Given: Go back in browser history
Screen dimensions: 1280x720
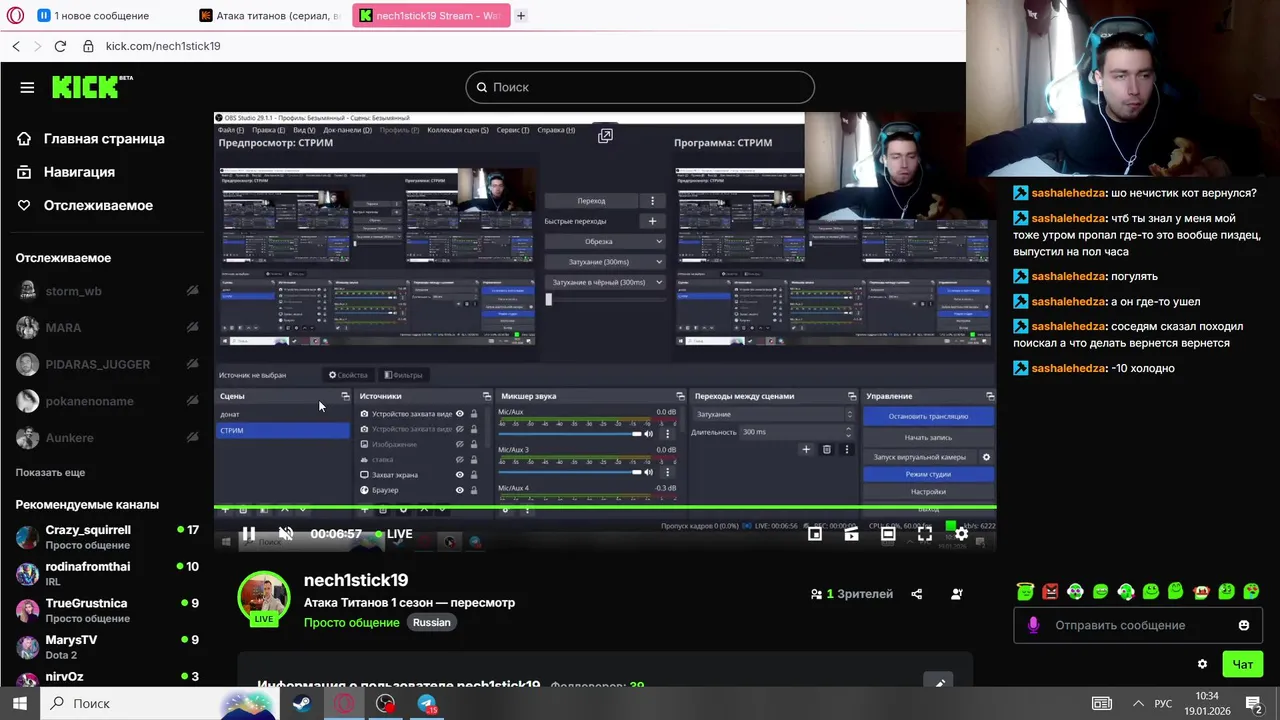Looking at the screenshot, I should coord(16,46).
